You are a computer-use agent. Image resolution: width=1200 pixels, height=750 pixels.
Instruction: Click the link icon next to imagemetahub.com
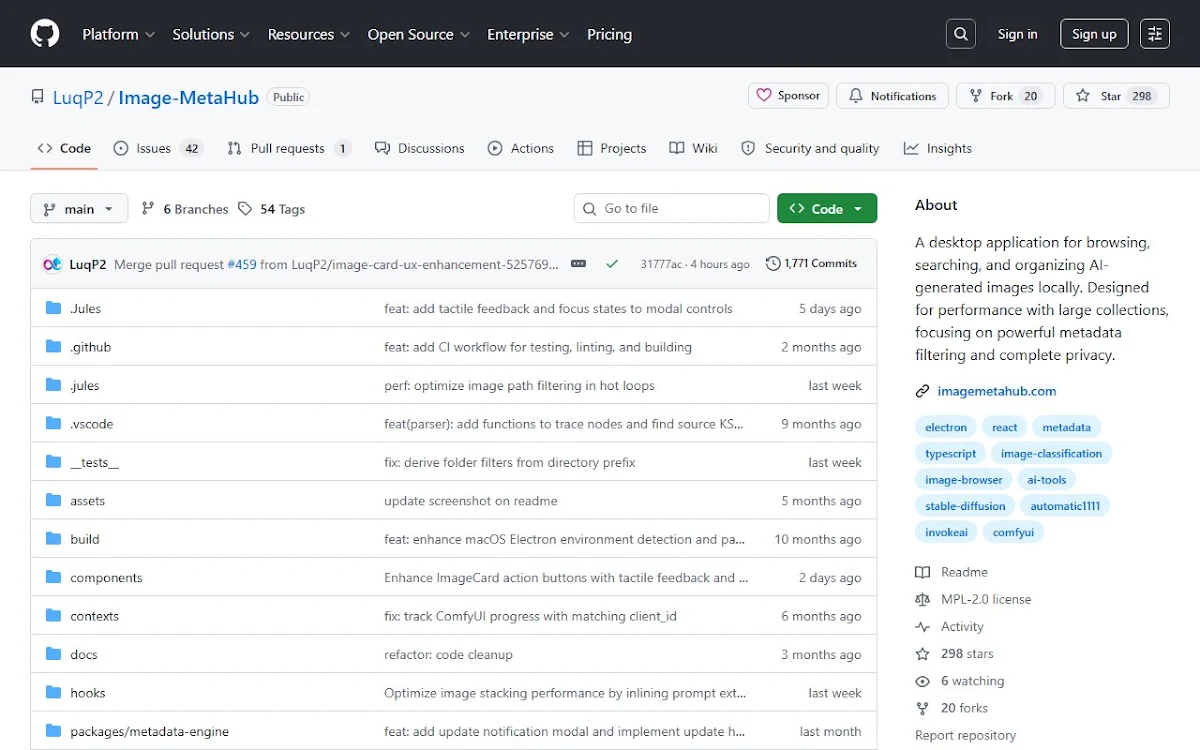click(x=922, y=391)
